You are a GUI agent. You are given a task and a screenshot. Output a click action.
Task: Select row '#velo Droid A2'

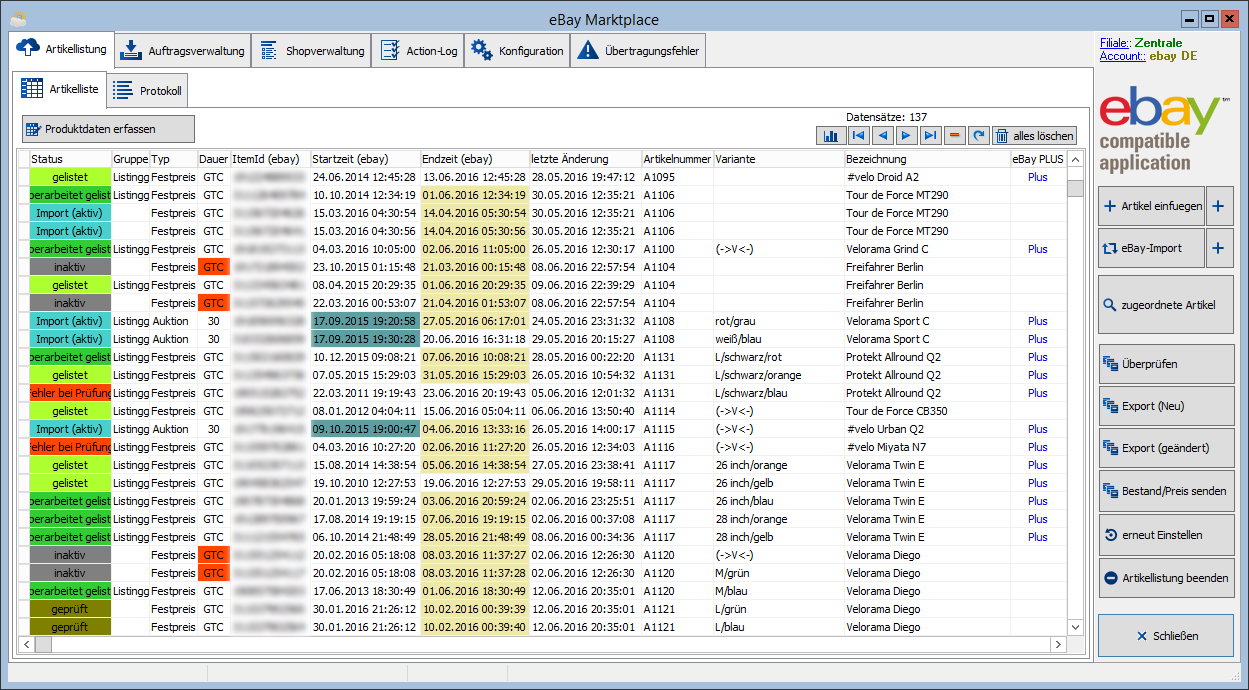[x=541, y=177]
